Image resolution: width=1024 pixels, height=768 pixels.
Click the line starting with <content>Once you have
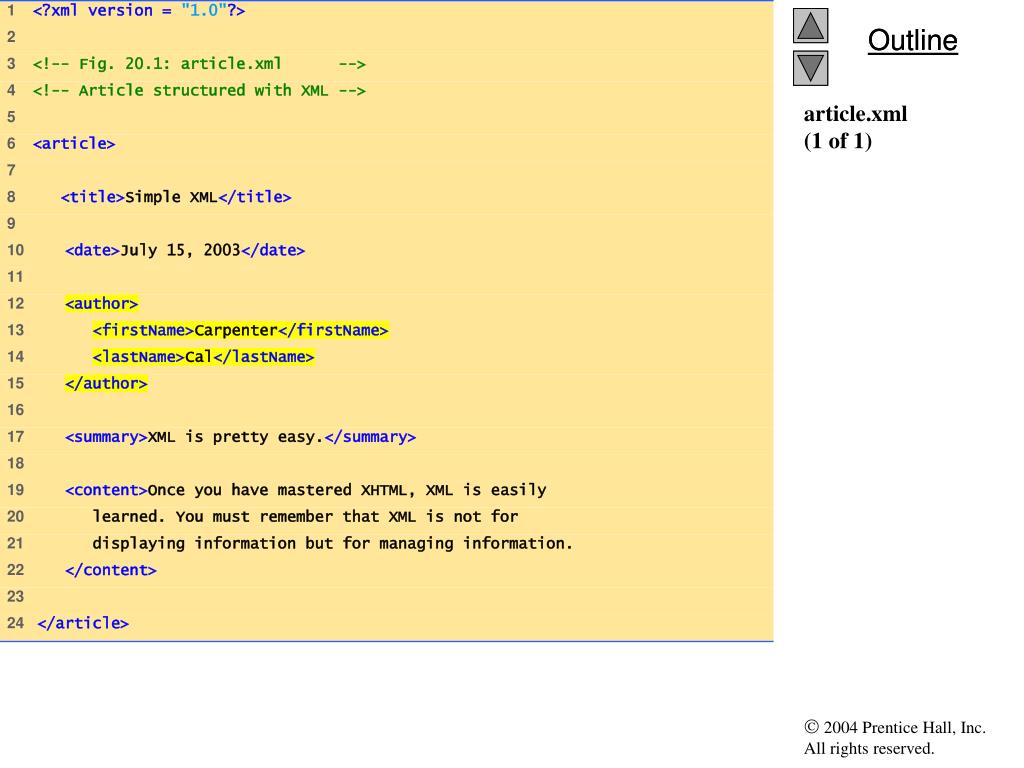[x=306, y=490]
